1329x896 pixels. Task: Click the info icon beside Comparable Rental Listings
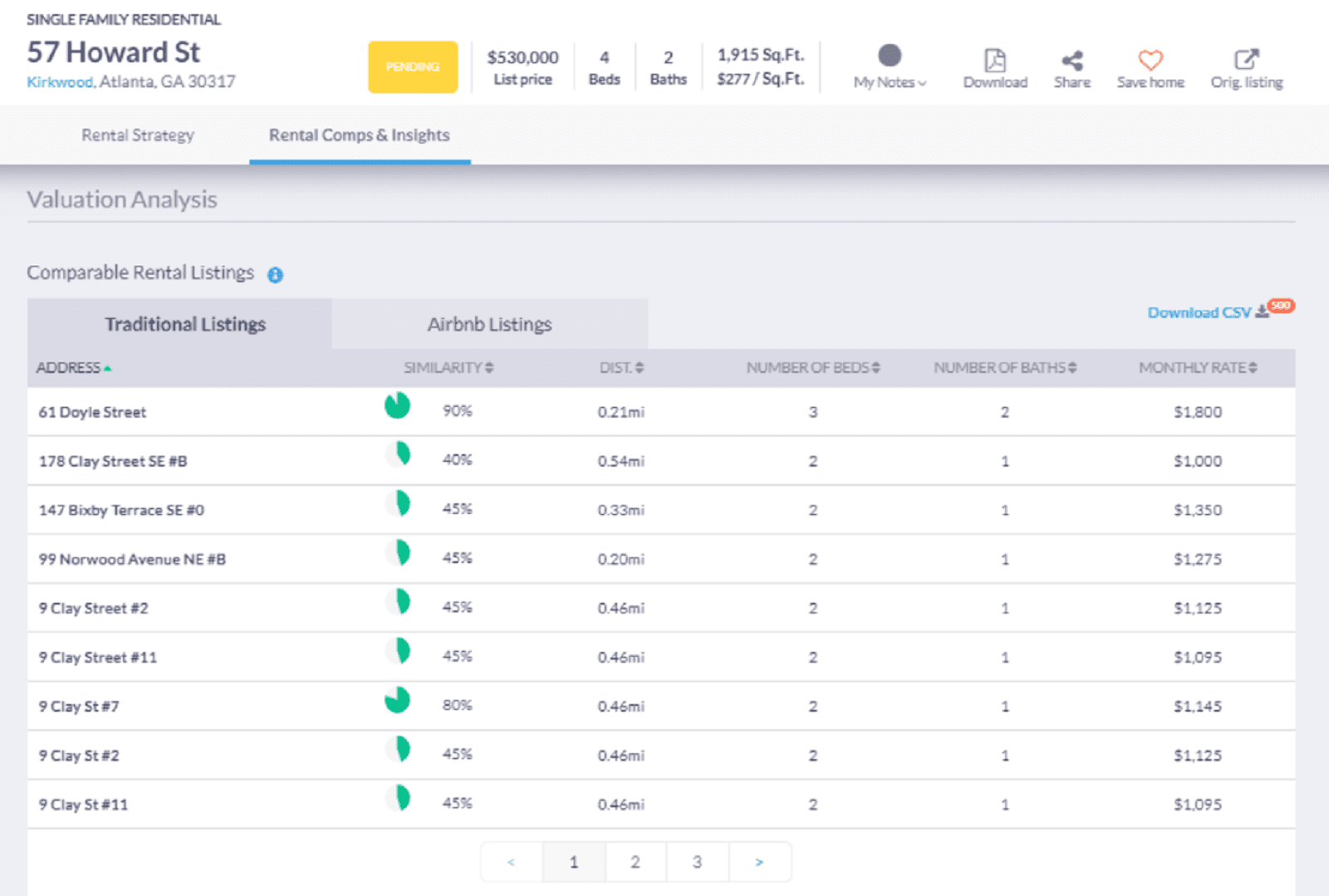pos(275,274)
